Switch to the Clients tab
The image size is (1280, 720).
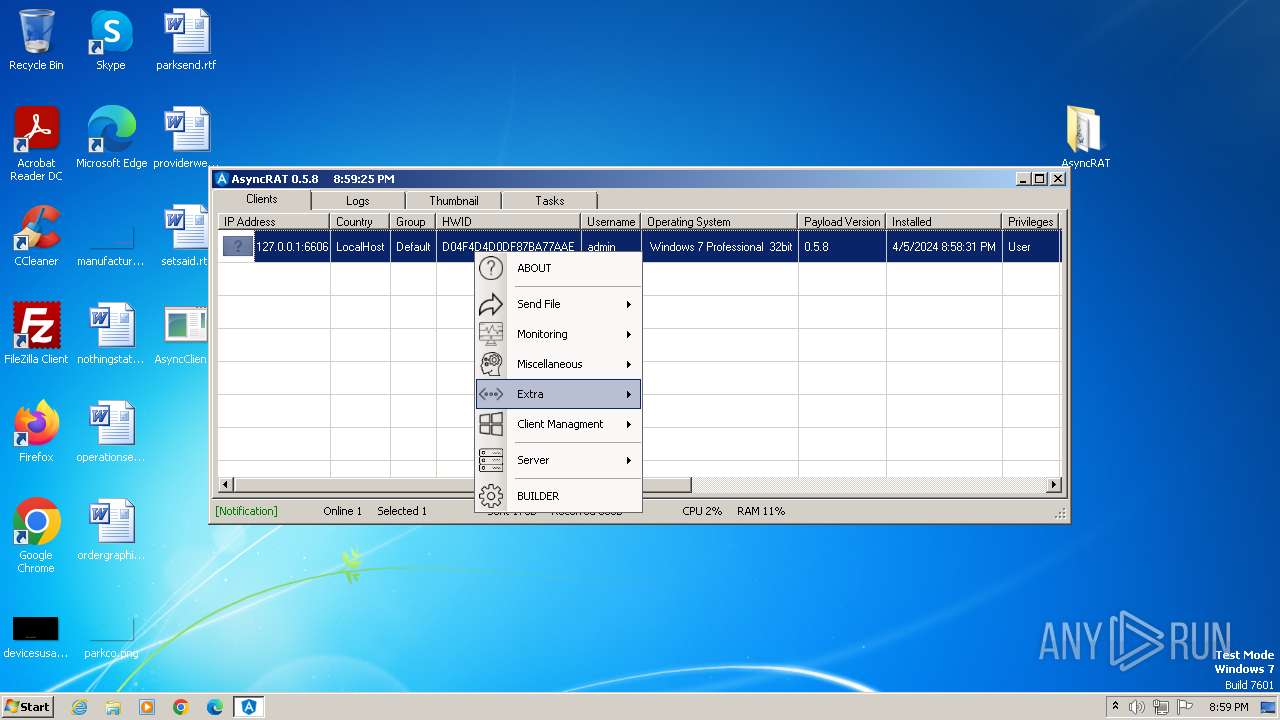[x=262, y=199]
